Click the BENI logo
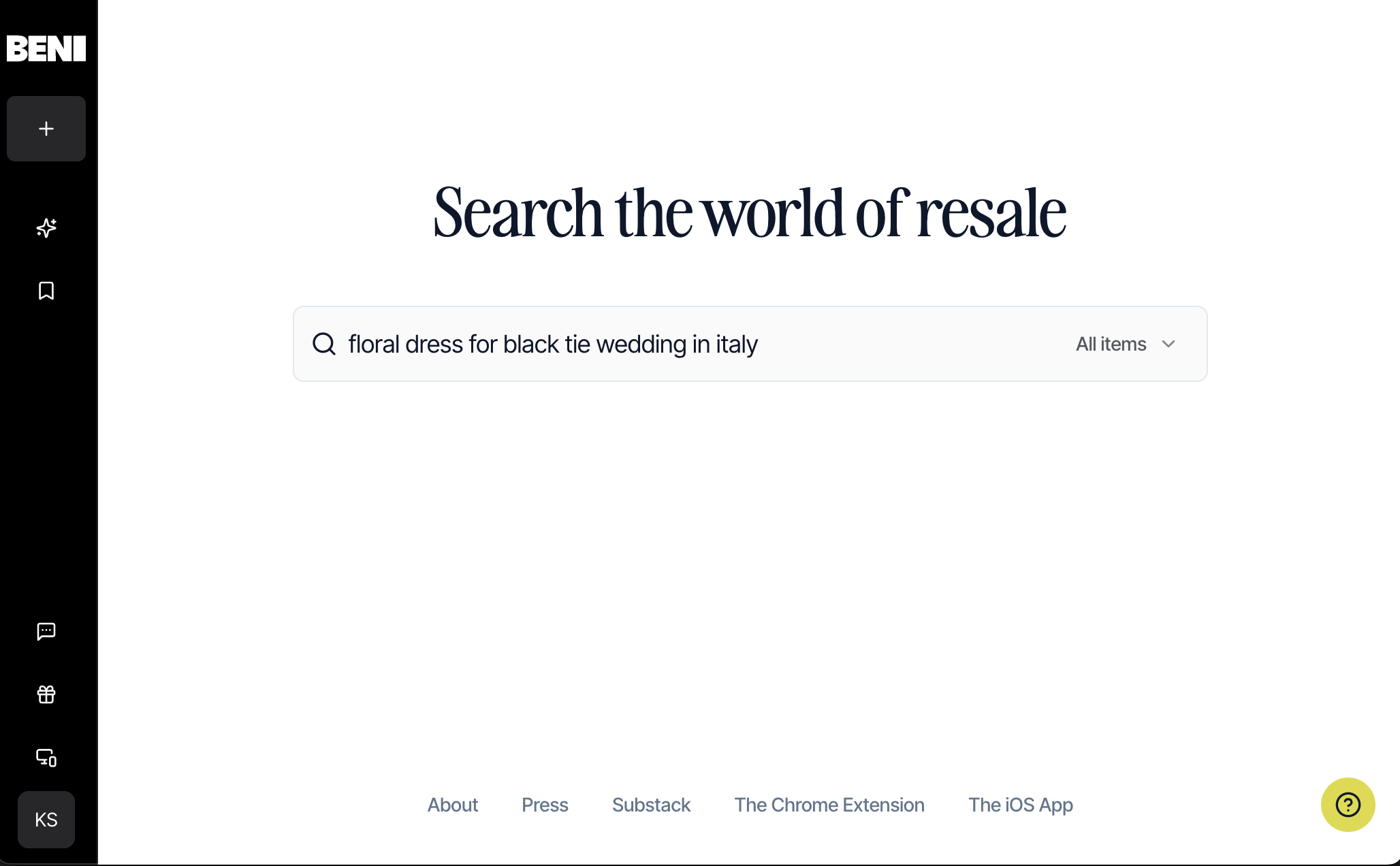The width and height of the screenshot is (1400, 866). 46,48
